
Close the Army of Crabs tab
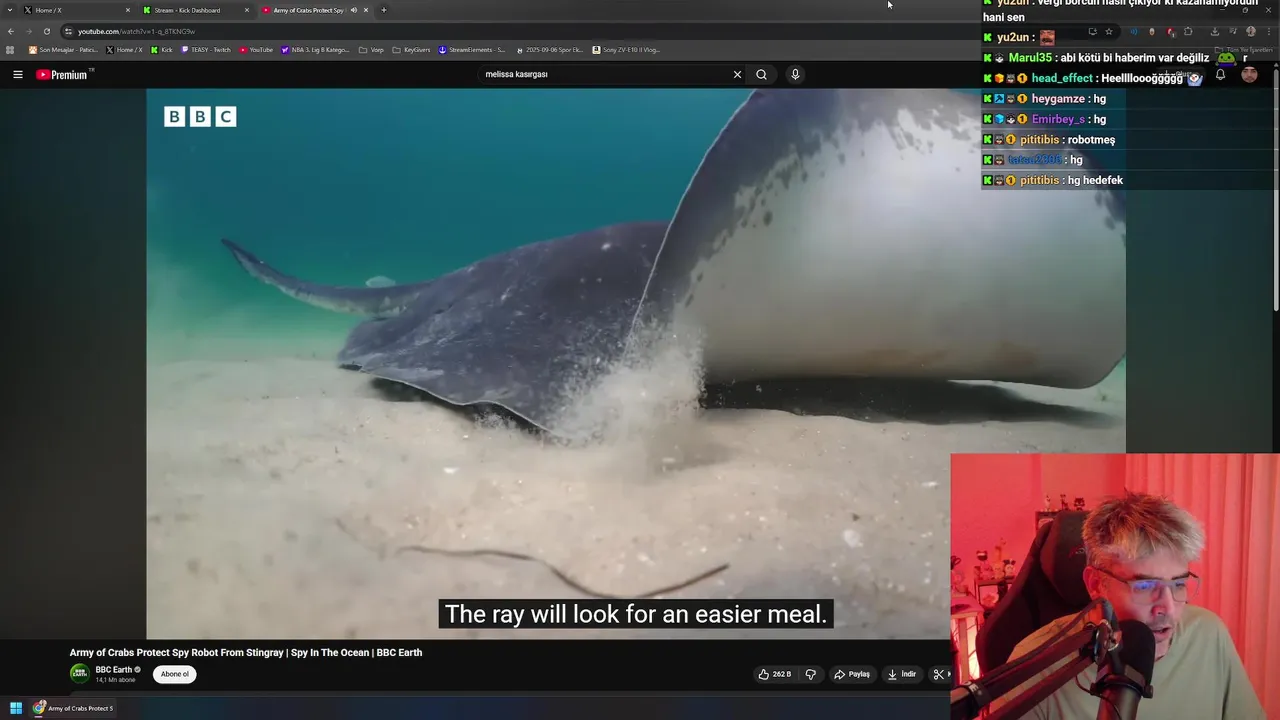[366, 10]
